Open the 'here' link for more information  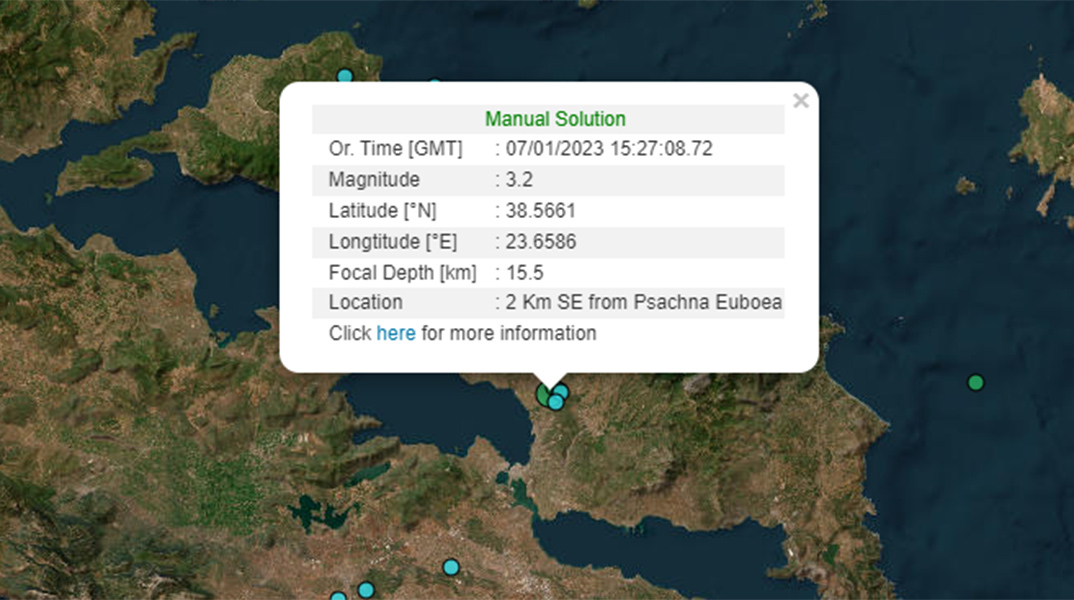click(x=395, y=333)
